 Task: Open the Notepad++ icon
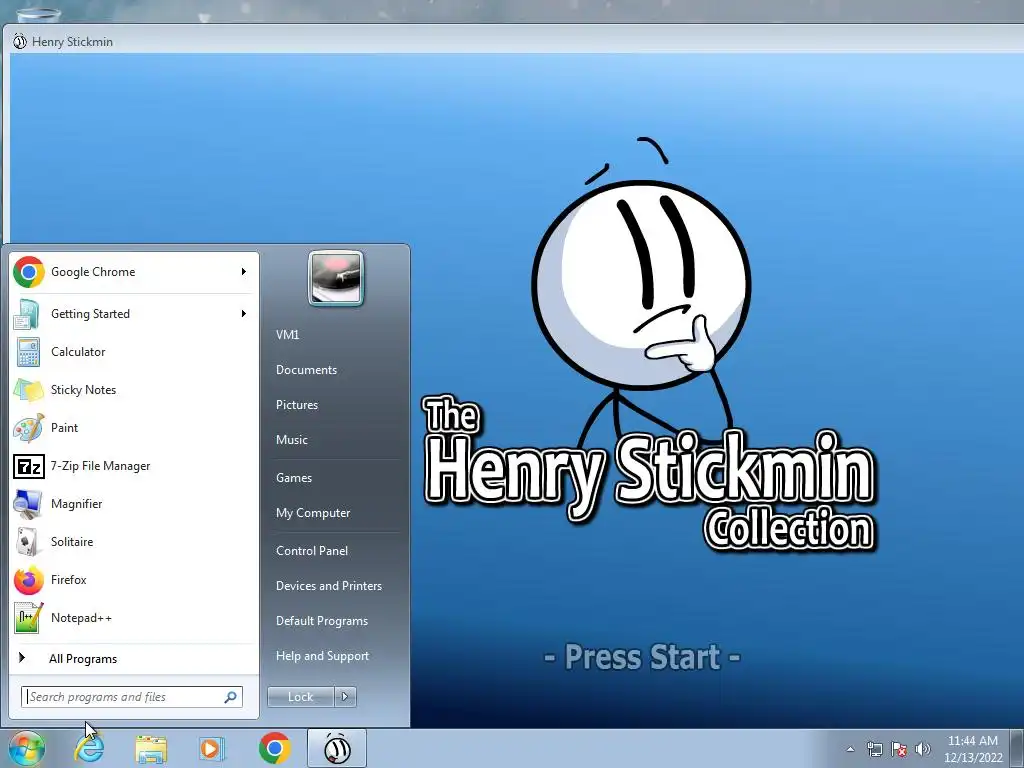coord(28,618)
